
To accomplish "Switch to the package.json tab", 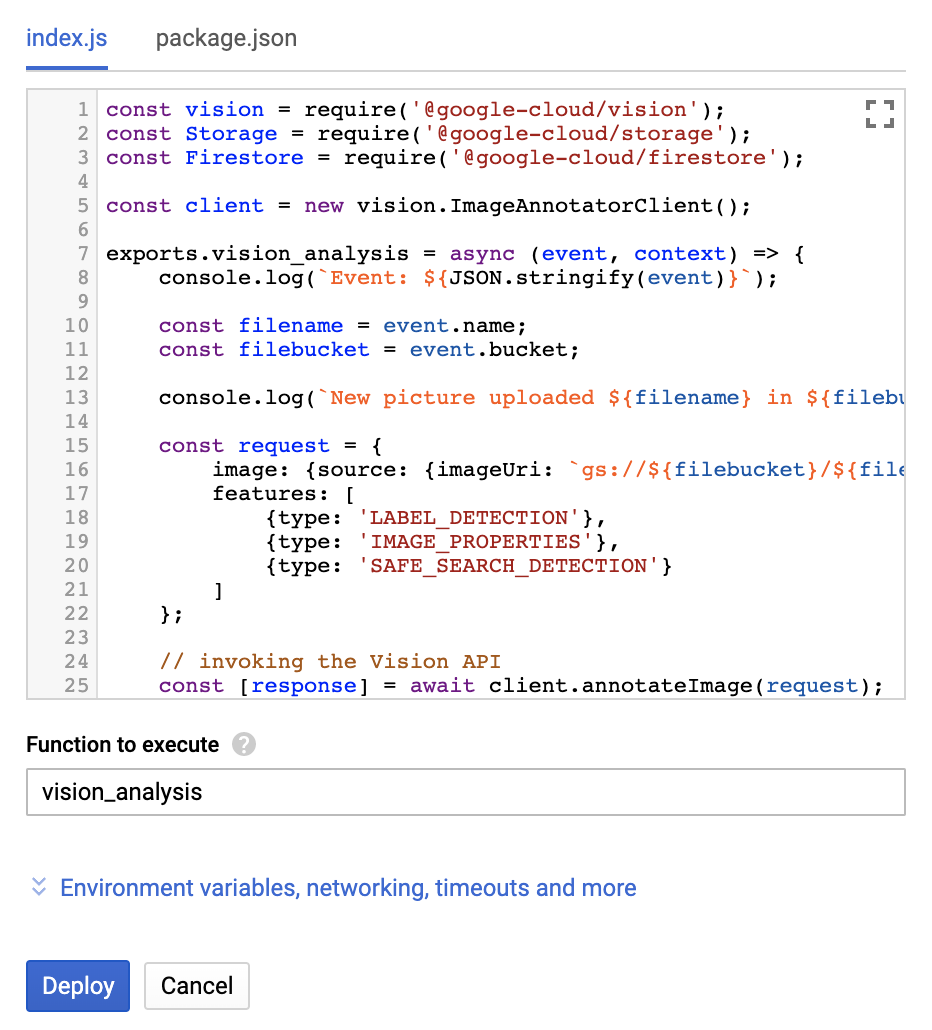I will (x=226, y=39).
